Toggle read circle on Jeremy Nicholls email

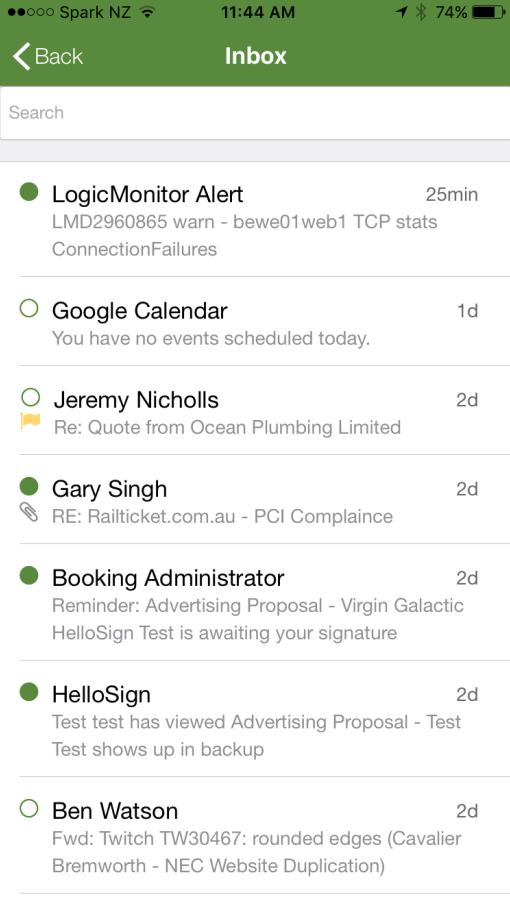[x=30, y=397]
